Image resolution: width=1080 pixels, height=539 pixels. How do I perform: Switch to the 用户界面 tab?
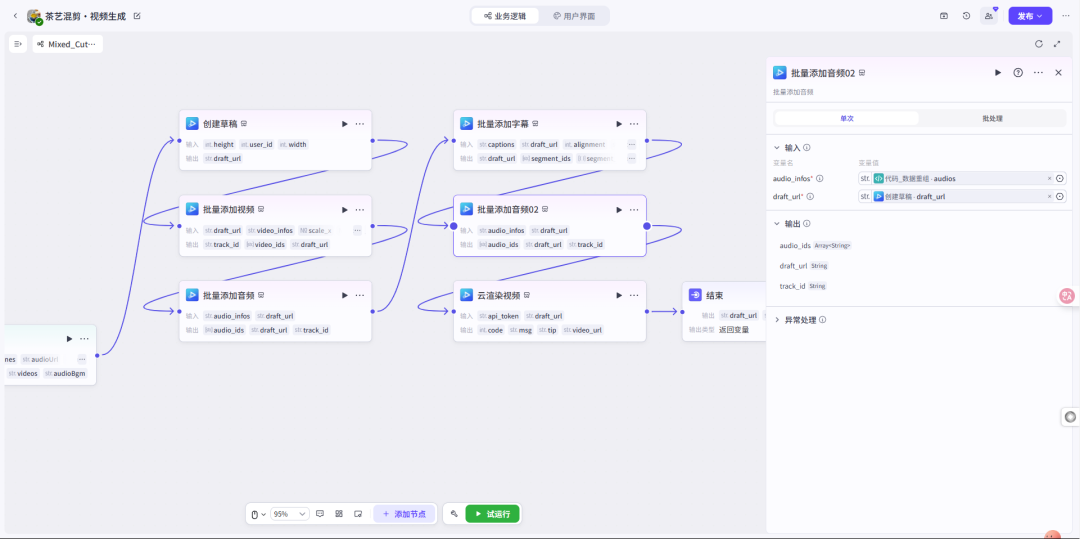point(574,16)
